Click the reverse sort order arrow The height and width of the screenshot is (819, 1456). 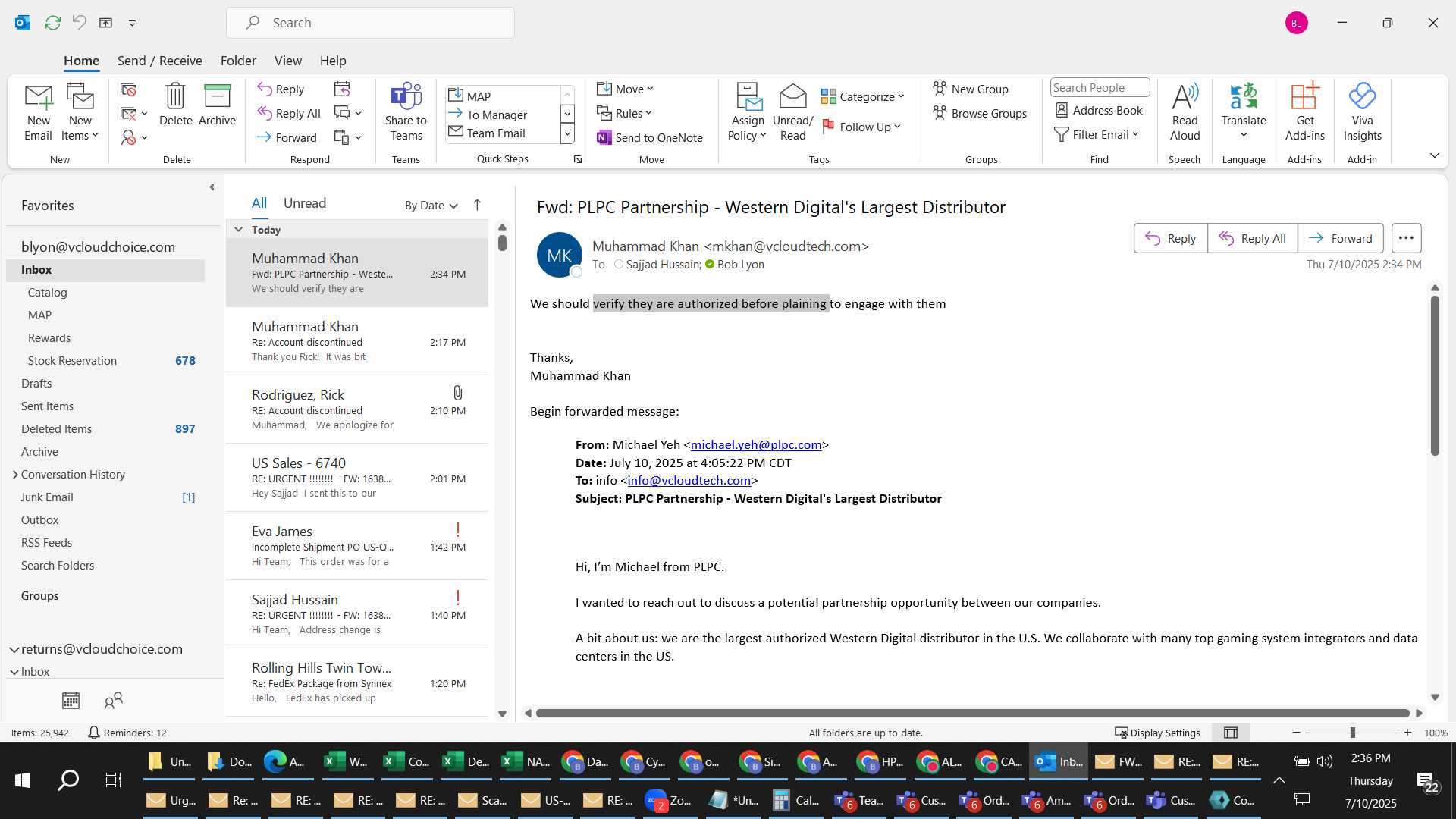click(x=477, y=205)
